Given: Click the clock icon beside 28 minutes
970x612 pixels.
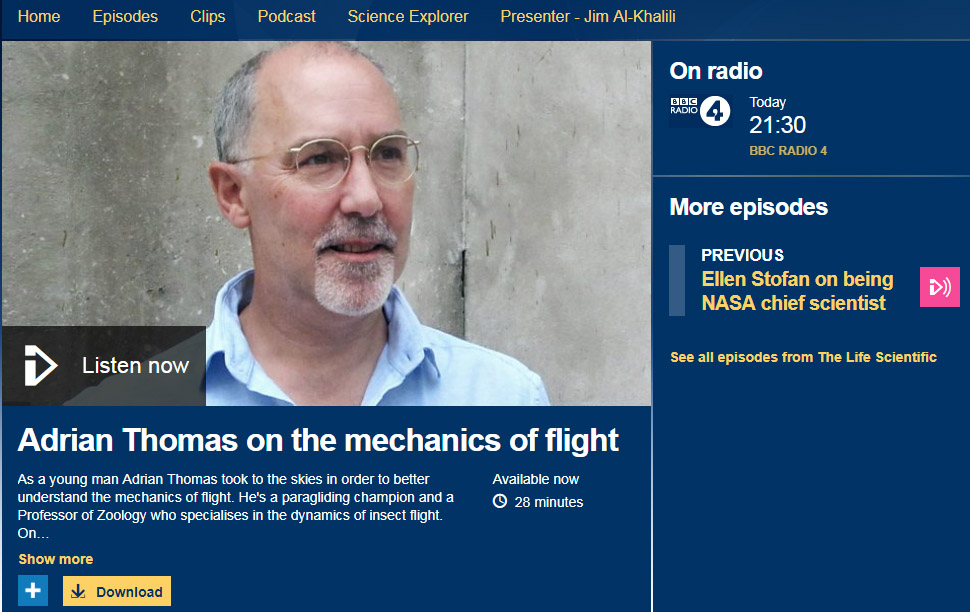Looking at the screenshot, I should [500, 501].
